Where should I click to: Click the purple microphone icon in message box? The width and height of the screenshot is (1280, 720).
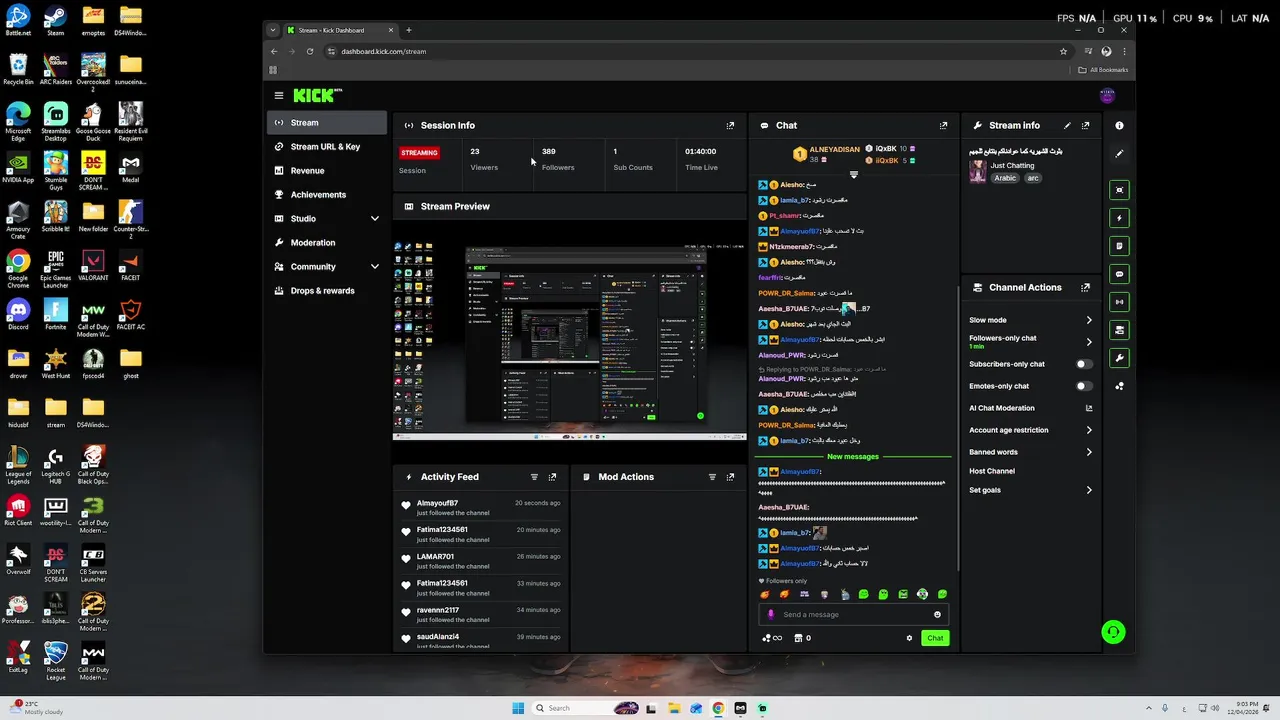coord(770,615)
